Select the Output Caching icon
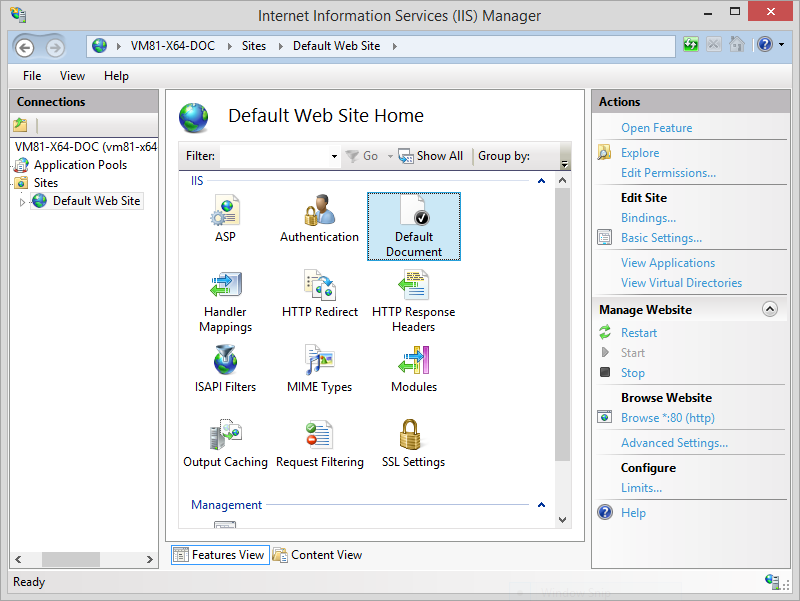The width and height of the screenshot is (800, 601). click(x=225, y=437)
